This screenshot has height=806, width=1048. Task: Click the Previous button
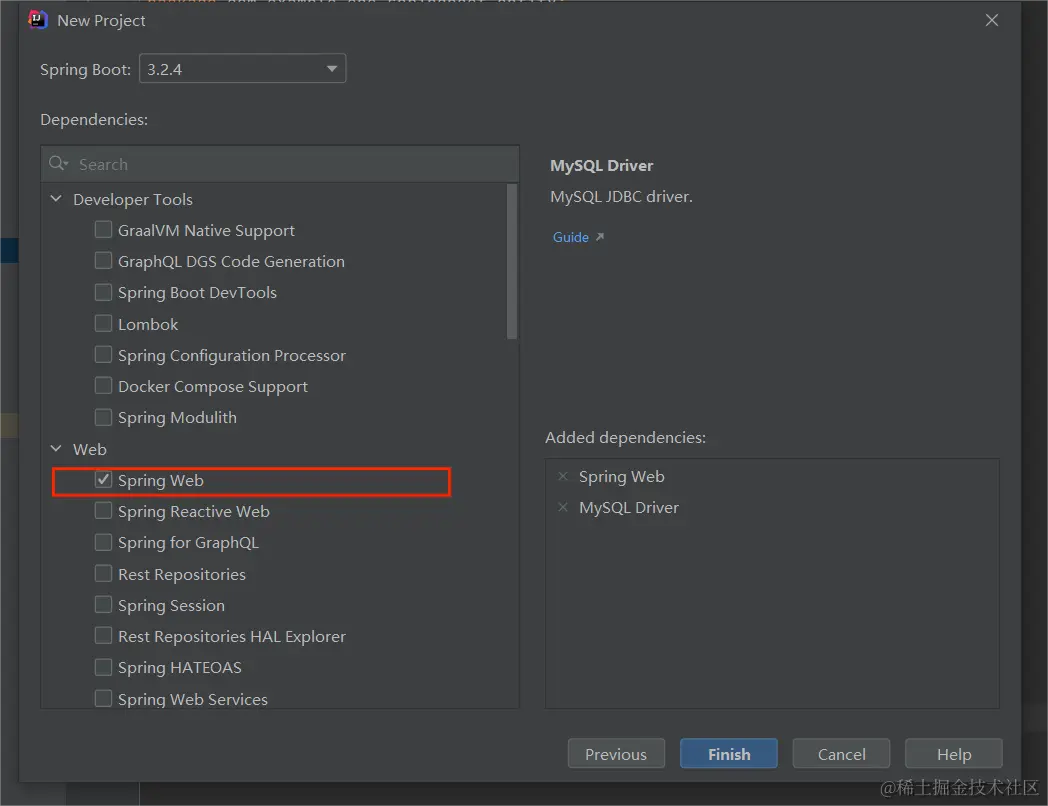point(616,754)
